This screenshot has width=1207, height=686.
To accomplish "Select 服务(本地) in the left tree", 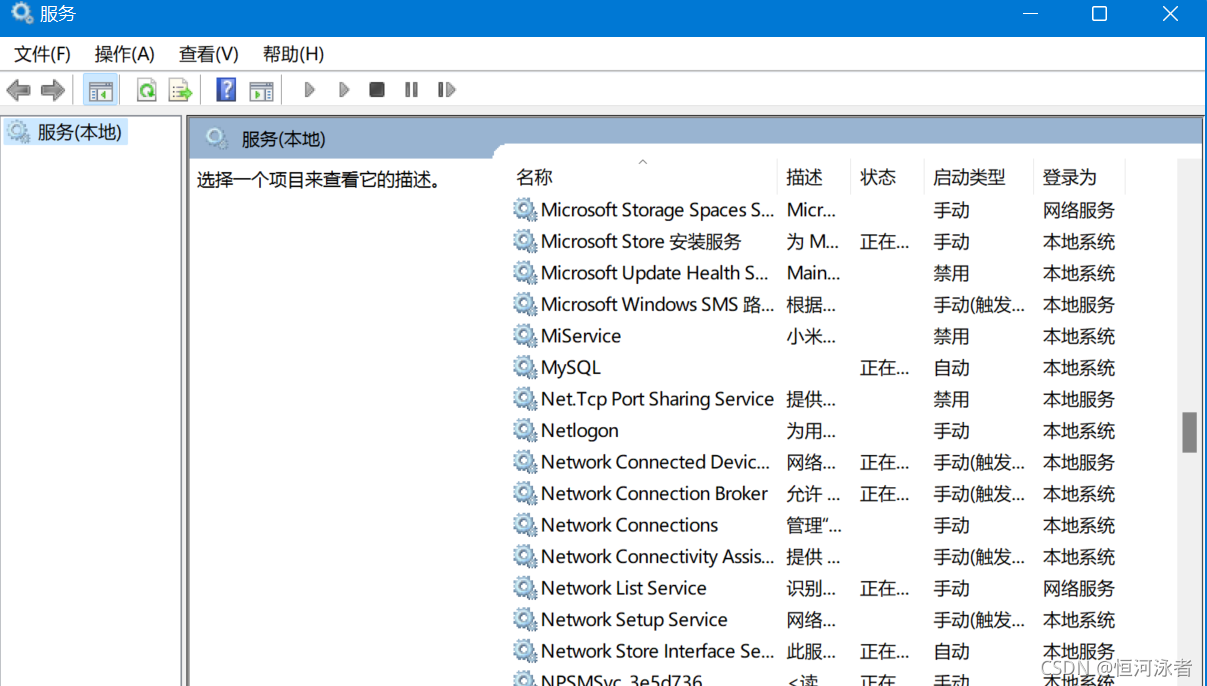I will click(79, 132).
